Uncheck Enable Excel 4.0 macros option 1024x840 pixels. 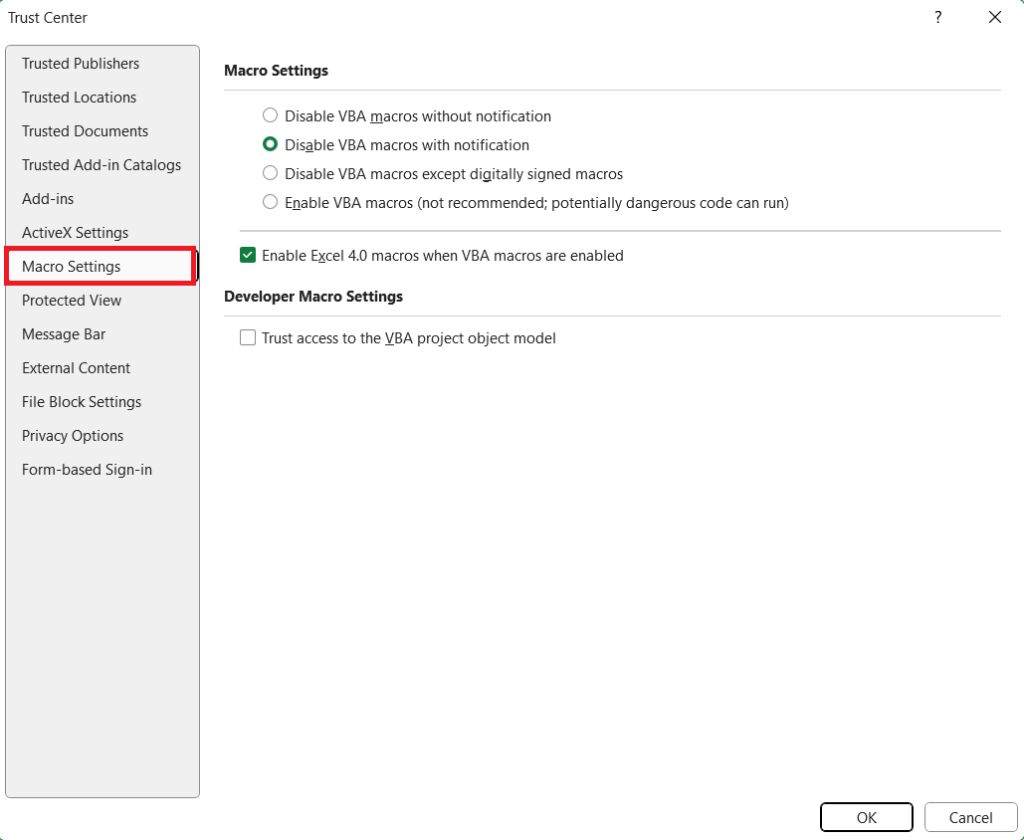tap(247, 255)
